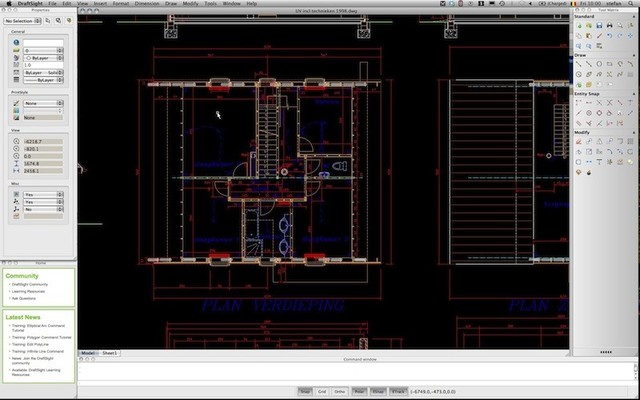Open the layer dropdown showing 0
Screen dimensions: 640x400
pyautogui.click(x=43, y=51)
